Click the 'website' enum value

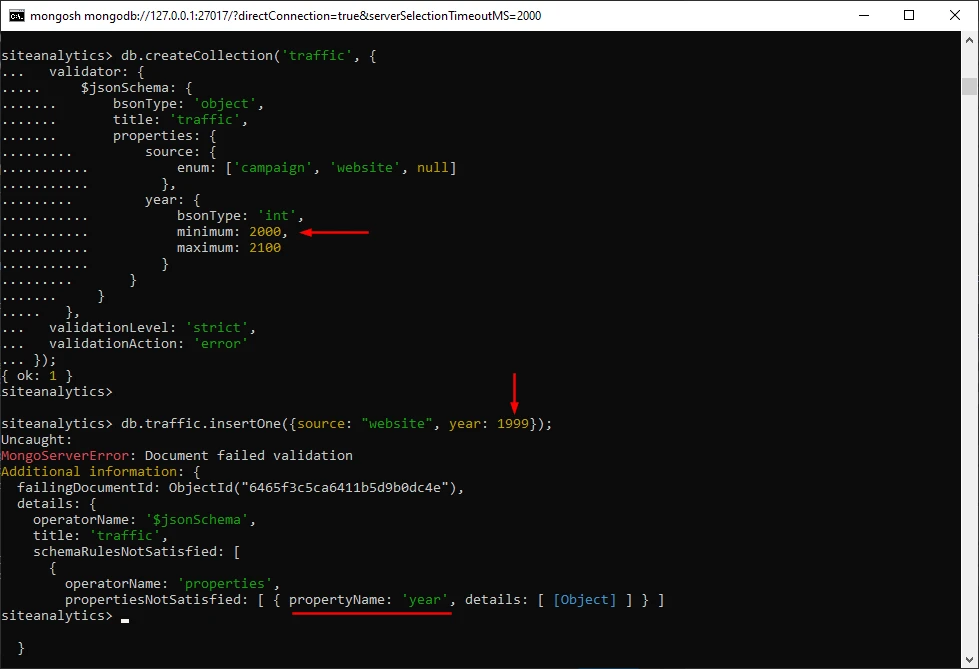coord(364,167)
